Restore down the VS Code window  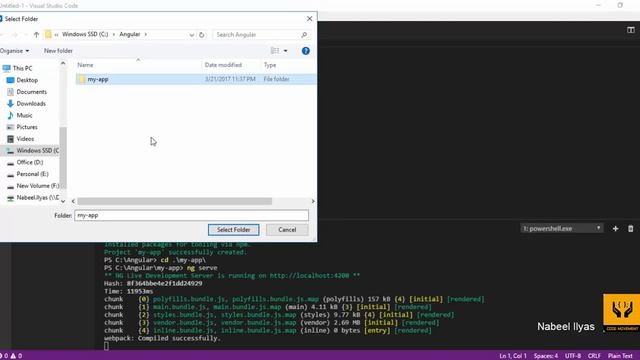620,5
